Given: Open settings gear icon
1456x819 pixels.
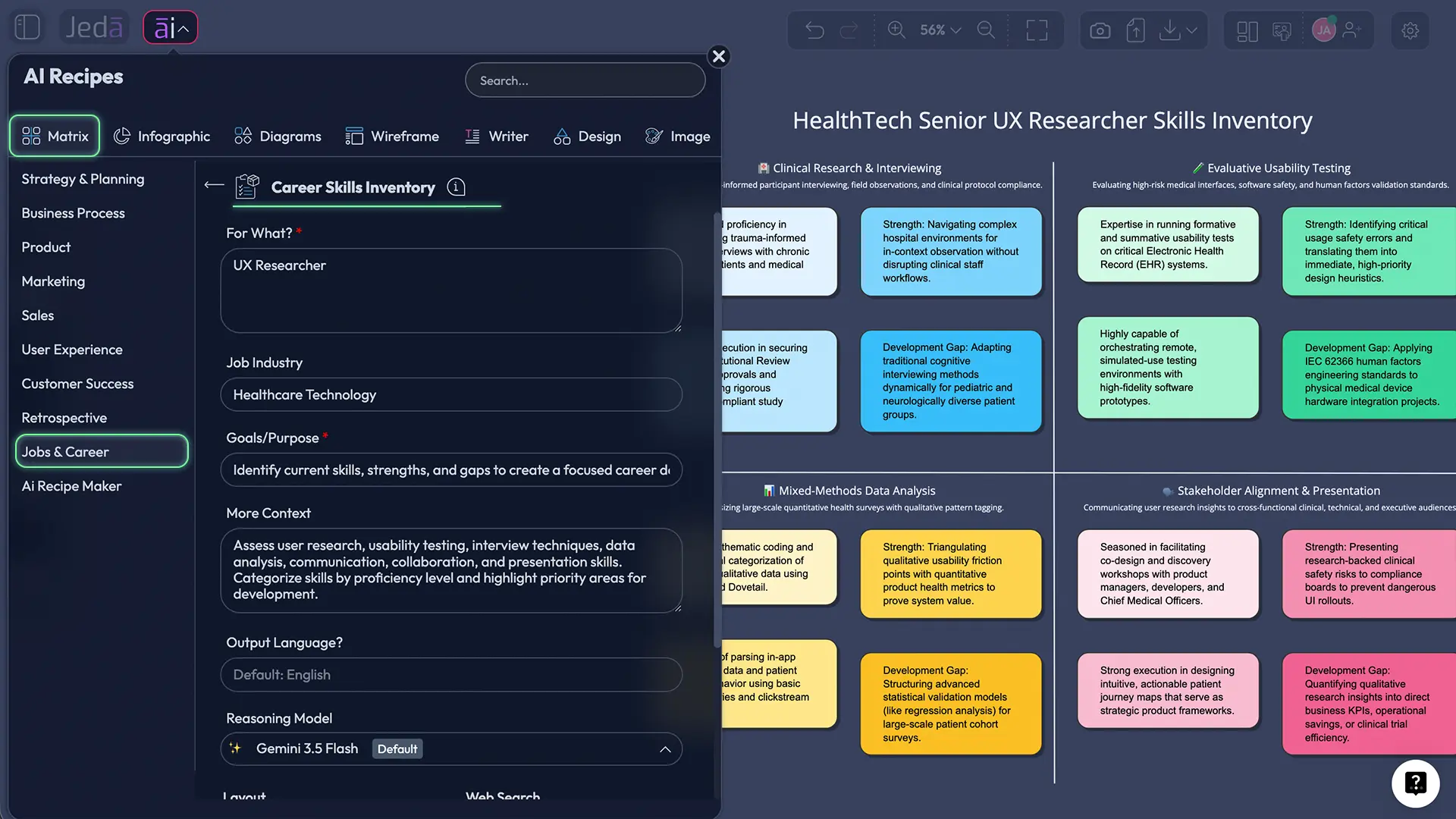Looking at the screenshot, I should pos(1410,31).
